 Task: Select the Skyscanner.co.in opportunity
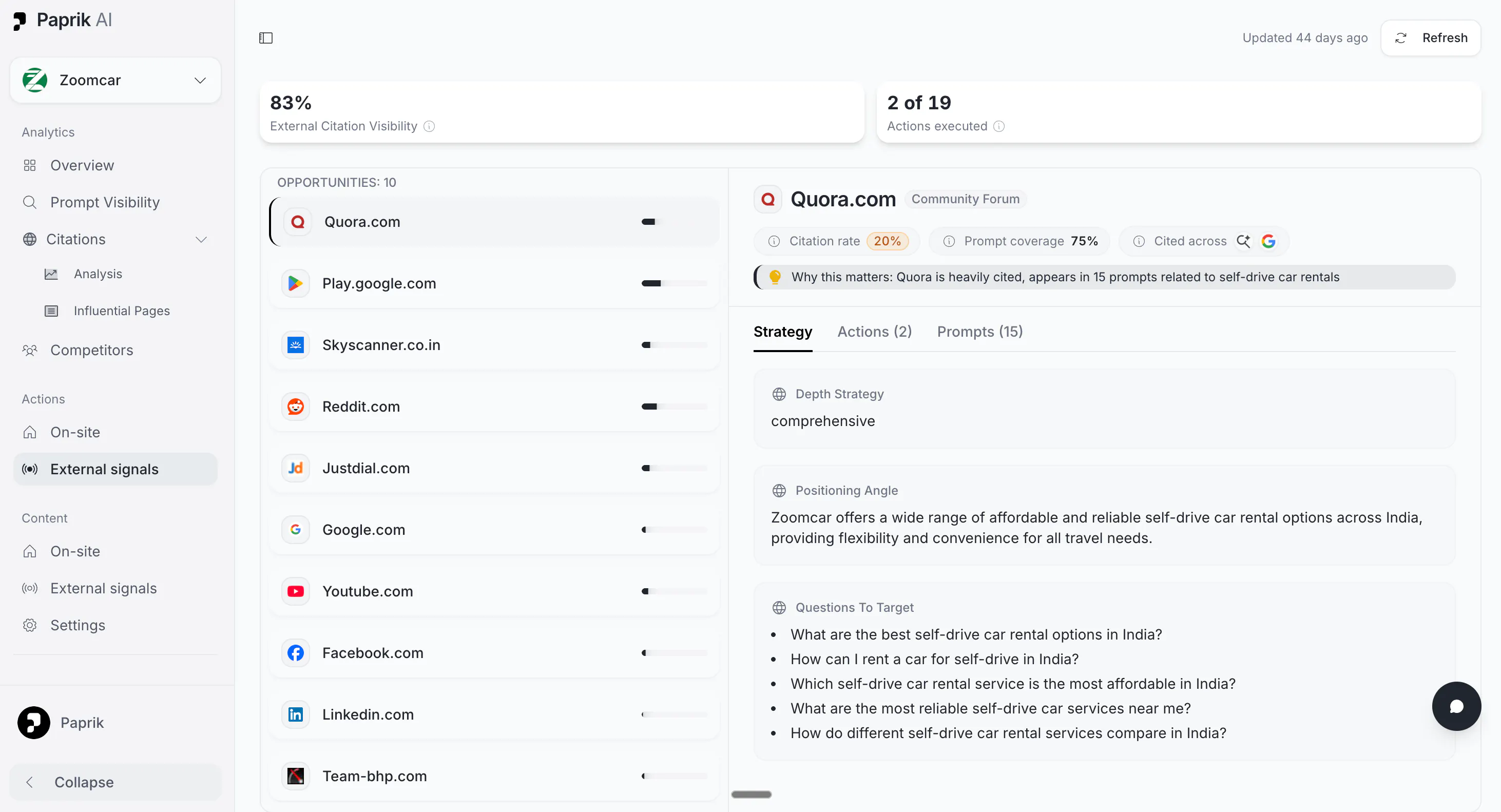click(494, 345)
